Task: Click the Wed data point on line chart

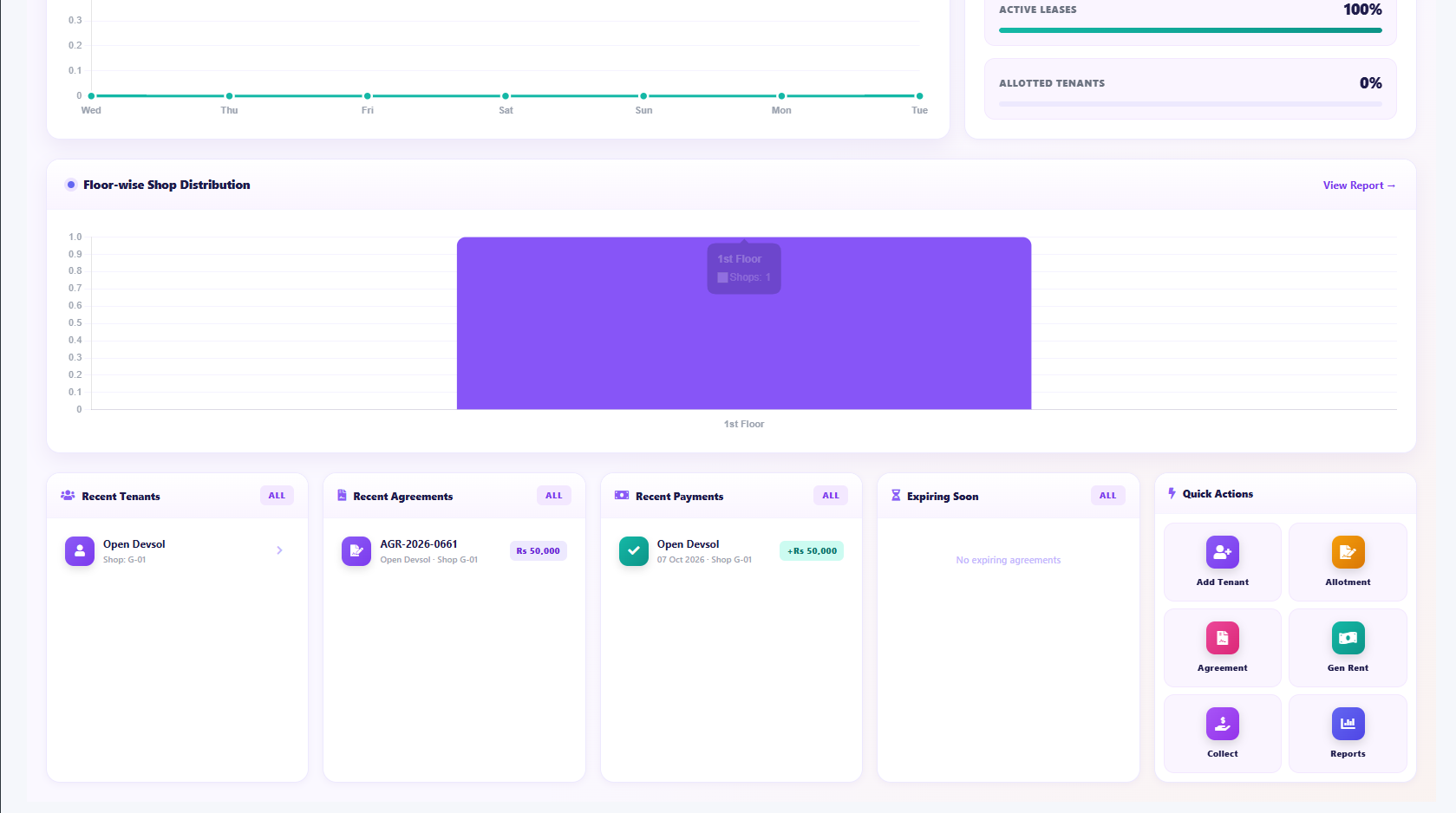Action: [91, 96]
